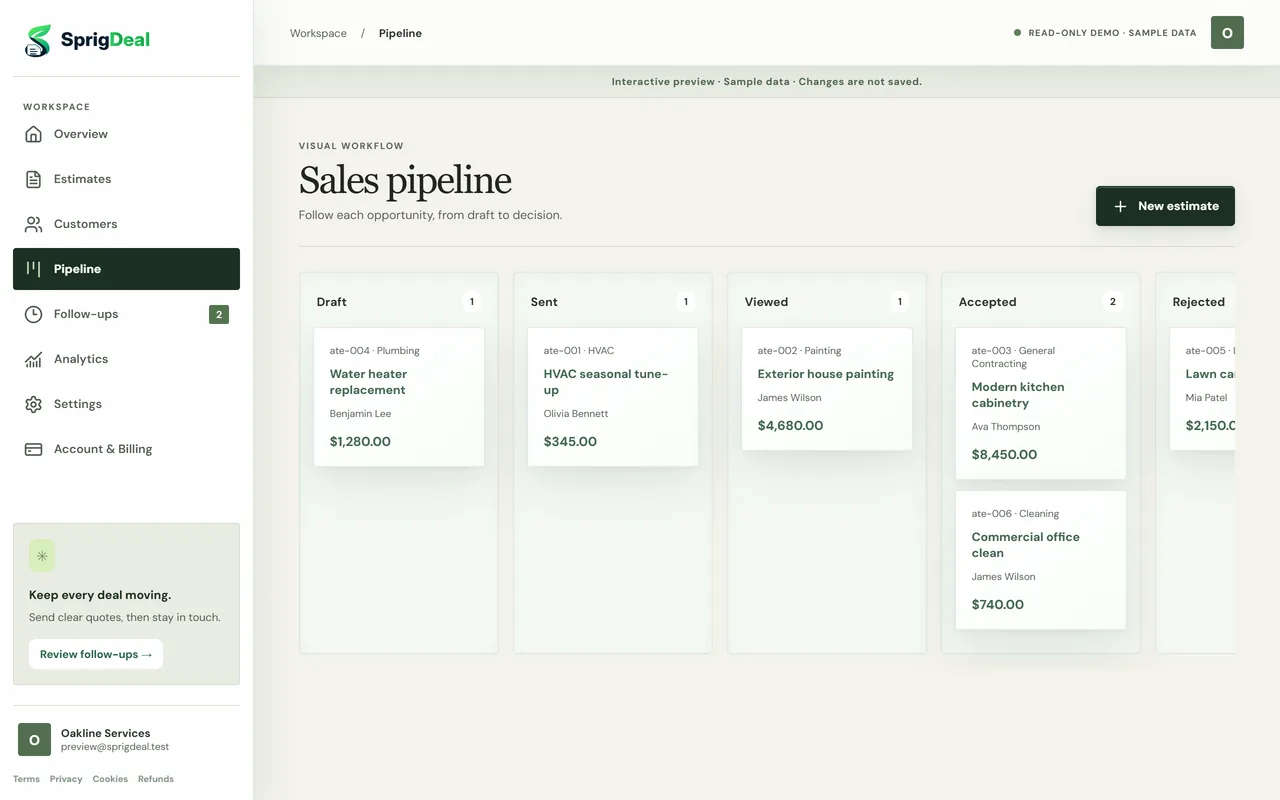
Task: Click the Oakline Services avatar in the sidebar
Action: pos(34,740)
